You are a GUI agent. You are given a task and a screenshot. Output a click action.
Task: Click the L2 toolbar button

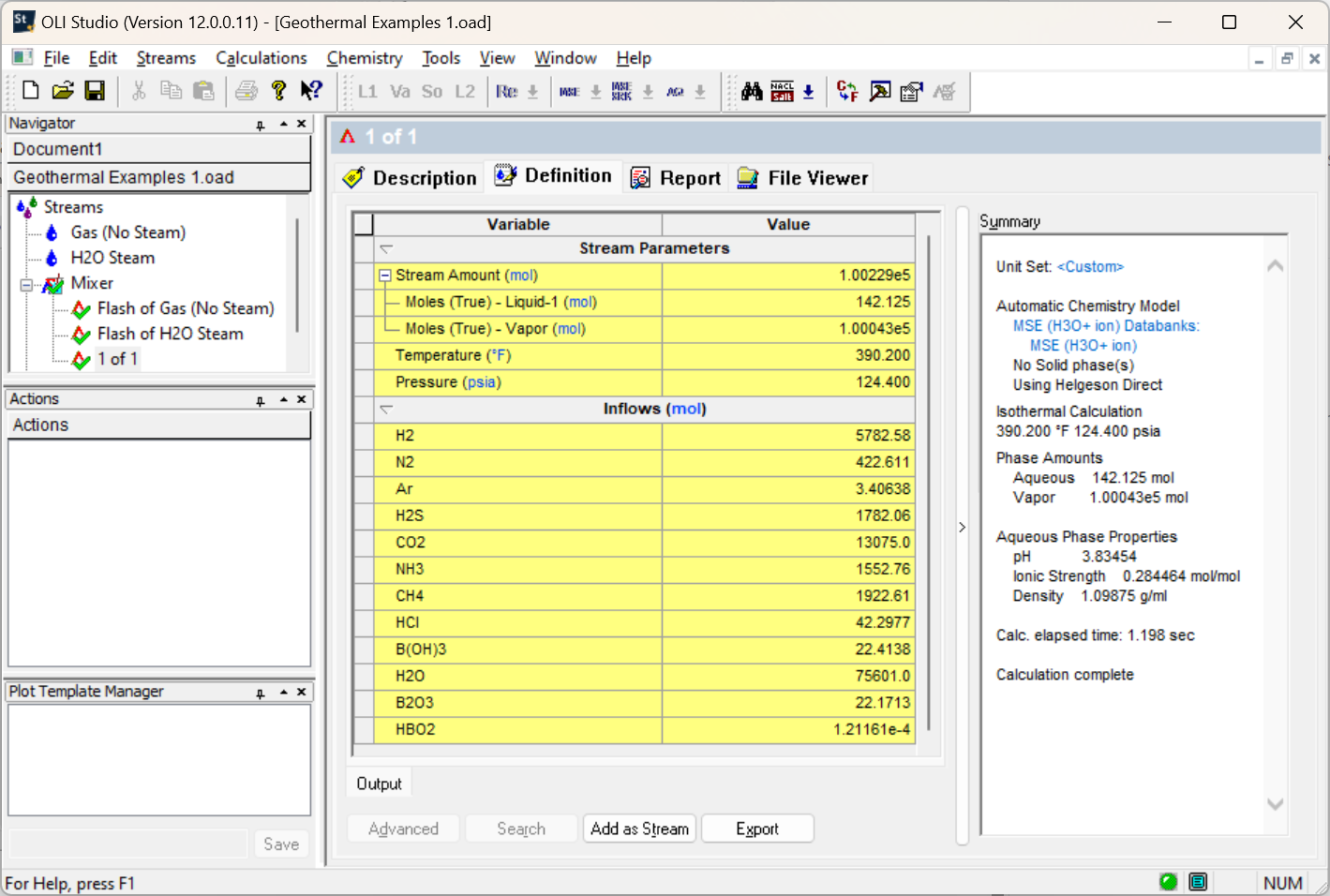pyautogui.click(x=465, y=91)
